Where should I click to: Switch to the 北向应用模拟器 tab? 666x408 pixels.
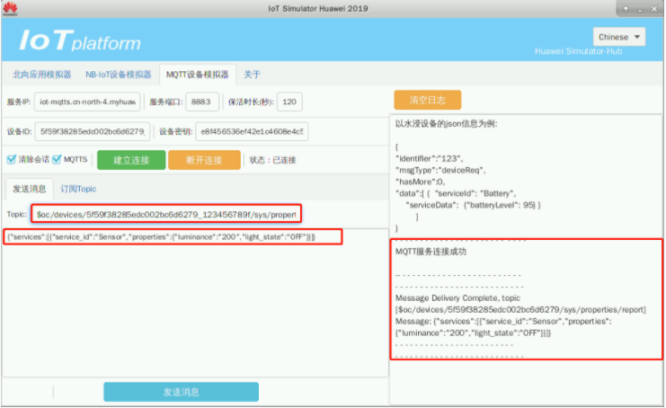42,74
